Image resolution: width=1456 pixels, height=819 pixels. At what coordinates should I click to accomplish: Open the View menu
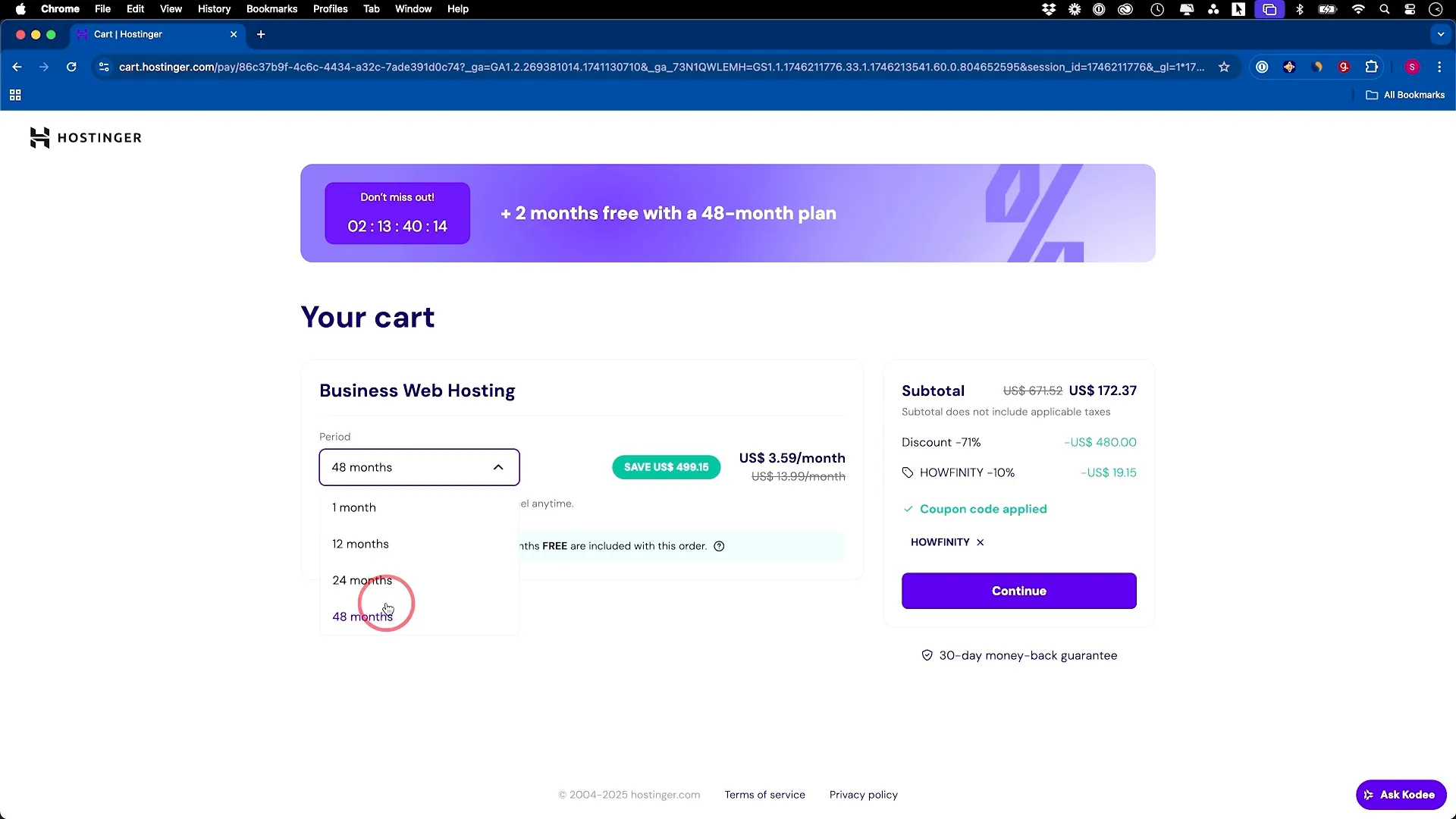171,9
